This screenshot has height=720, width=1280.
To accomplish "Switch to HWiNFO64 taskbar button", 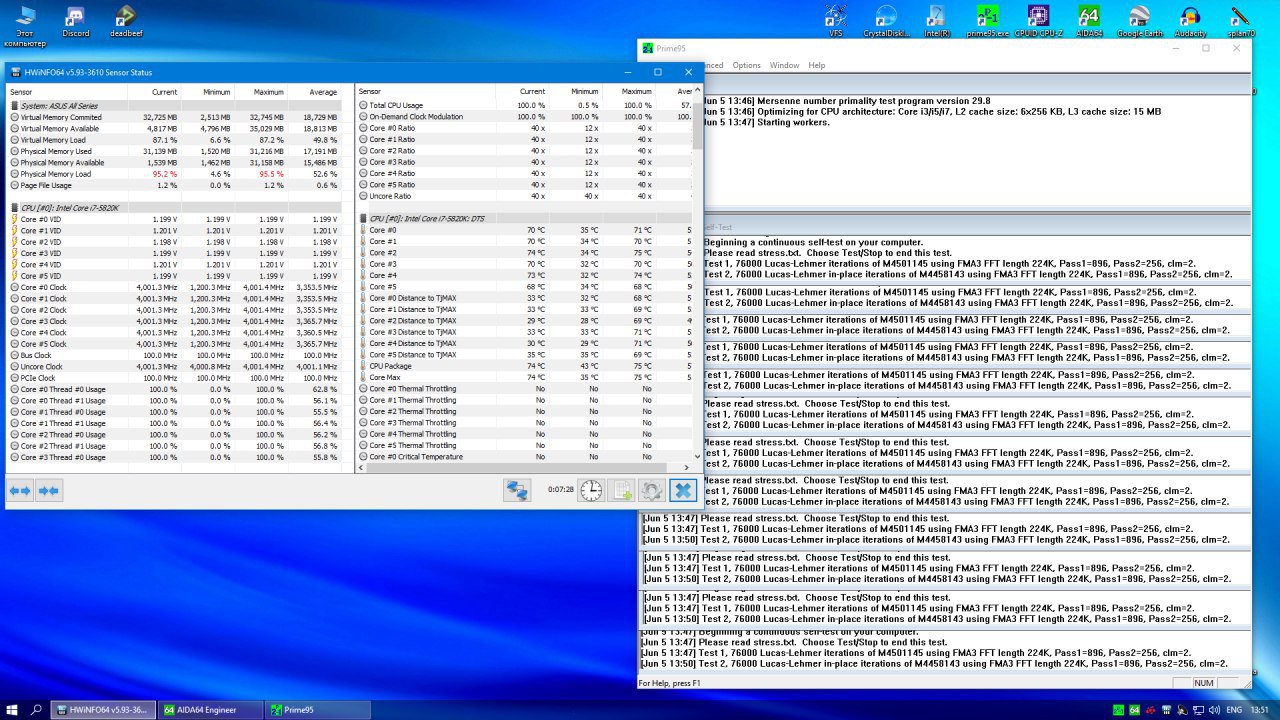I will coord(104,709).
